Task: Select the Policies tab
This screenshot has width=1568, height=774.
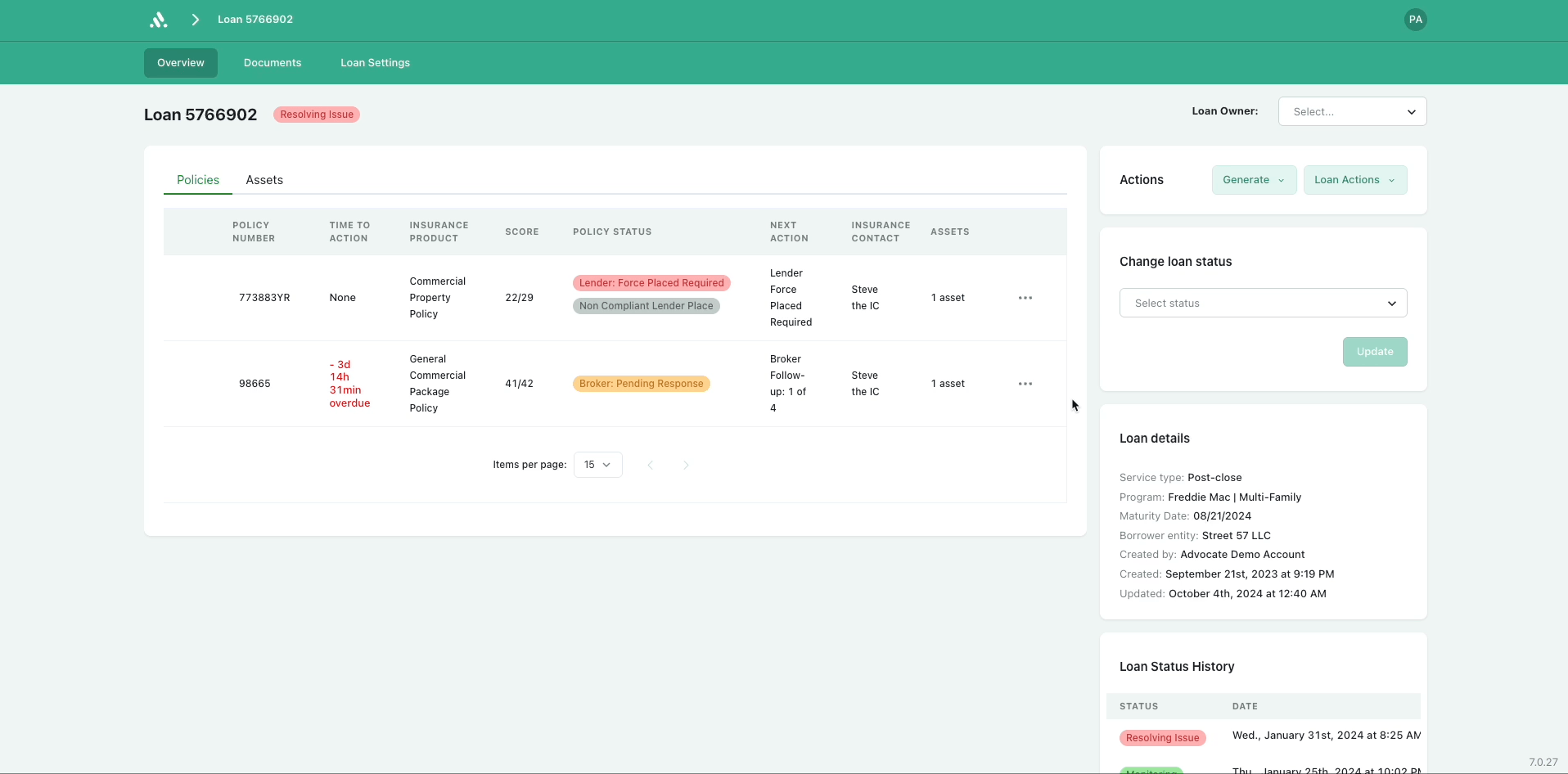Action: tap(198, 180)
